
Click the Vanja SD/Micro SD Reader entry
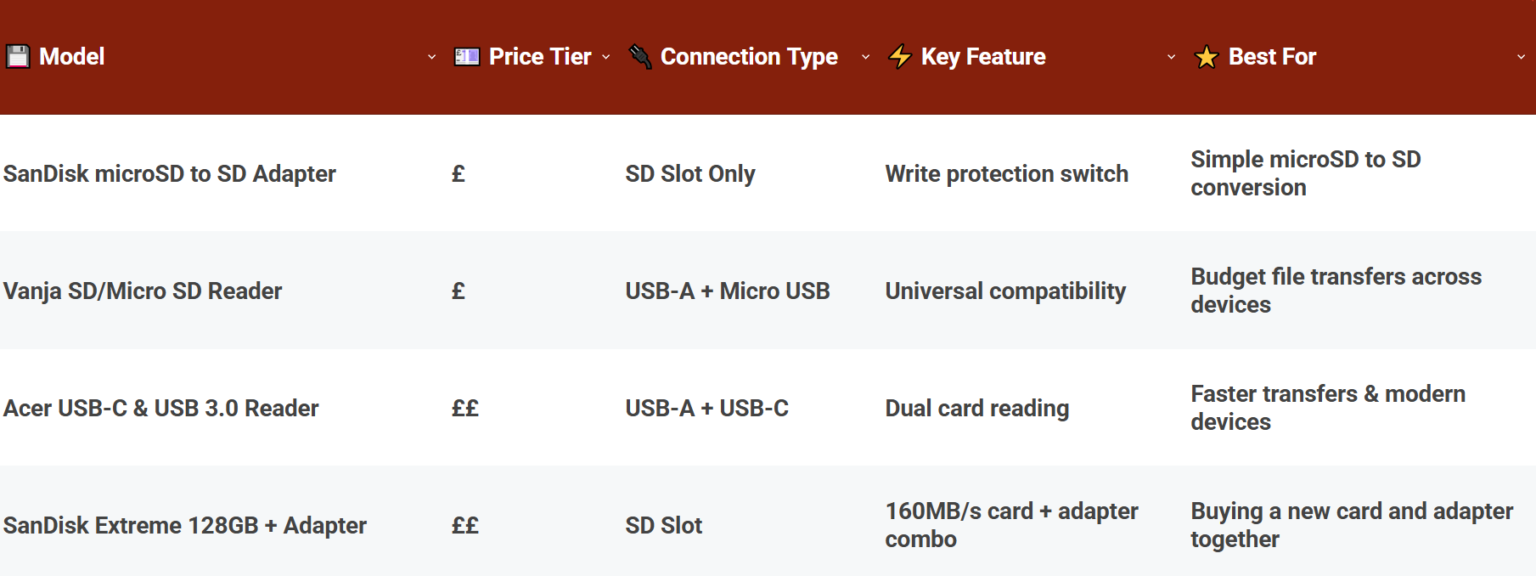coord(143,291)
